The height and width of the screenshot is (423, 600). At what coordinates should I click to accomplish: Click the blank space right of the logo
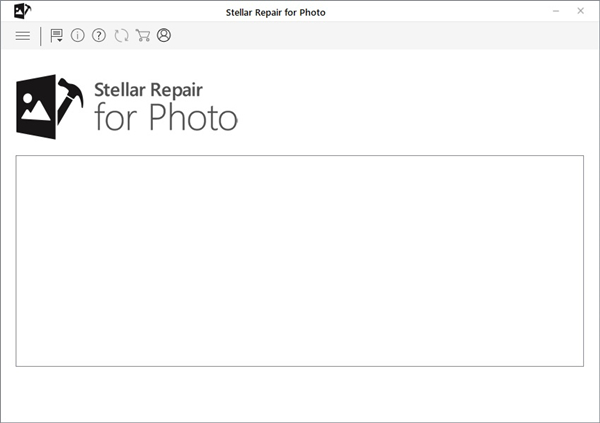pos(420,105)
